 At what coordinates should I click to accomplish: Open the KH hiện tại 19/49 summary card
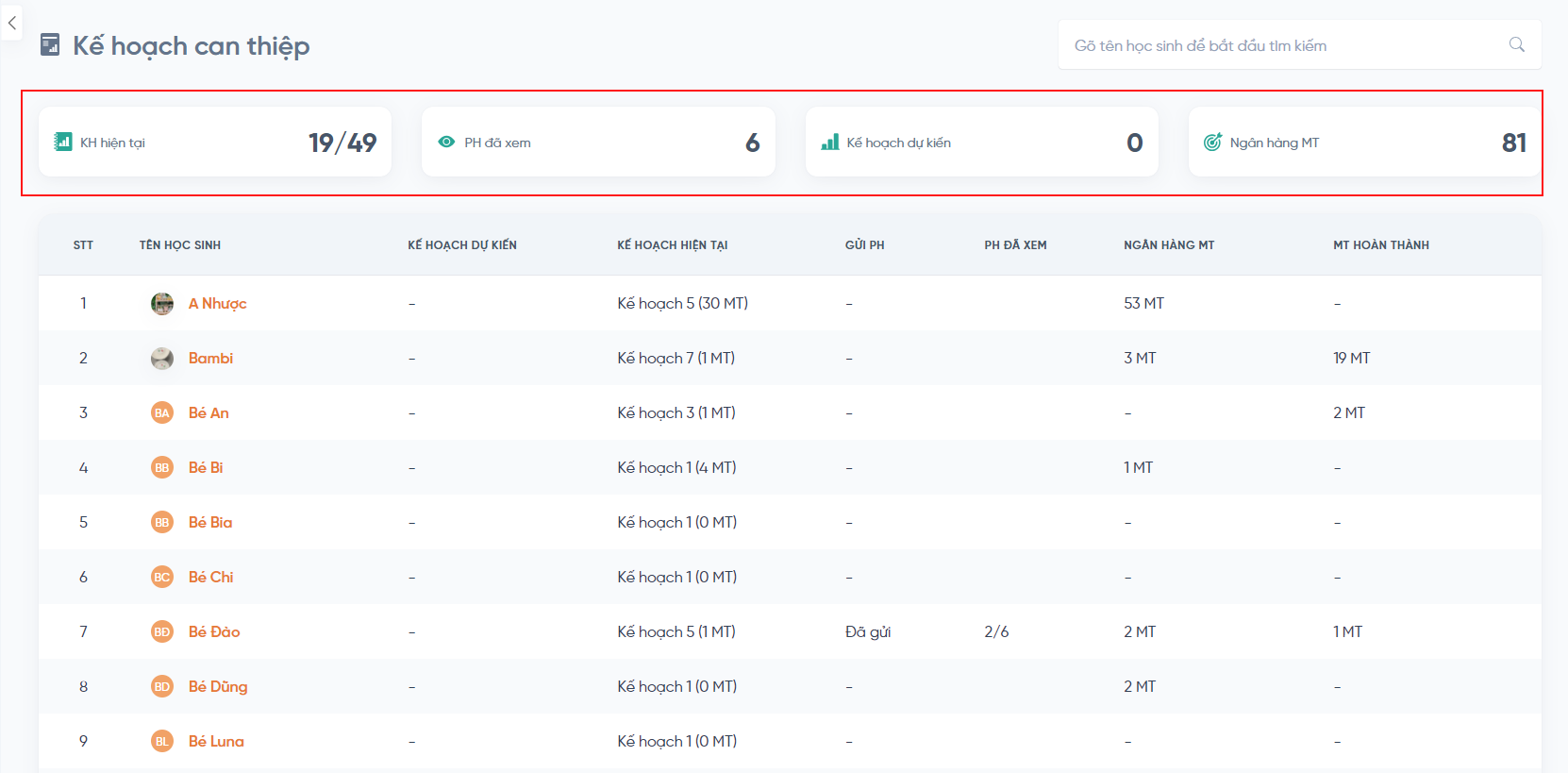coord(215,142)
